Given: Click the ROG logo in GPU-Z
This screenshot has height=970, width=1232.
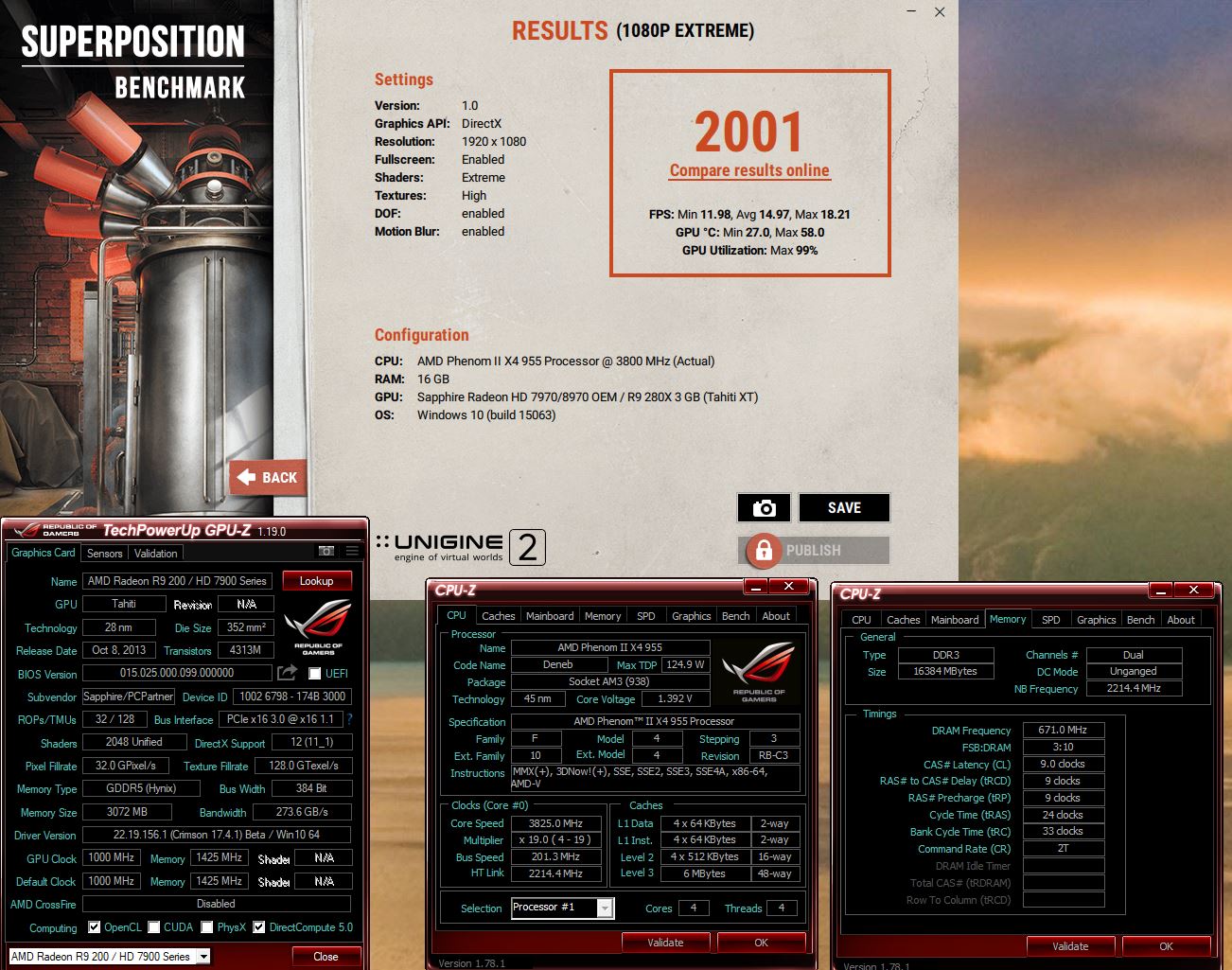Looking at the screenshot, I should click(x=318, y=628).
